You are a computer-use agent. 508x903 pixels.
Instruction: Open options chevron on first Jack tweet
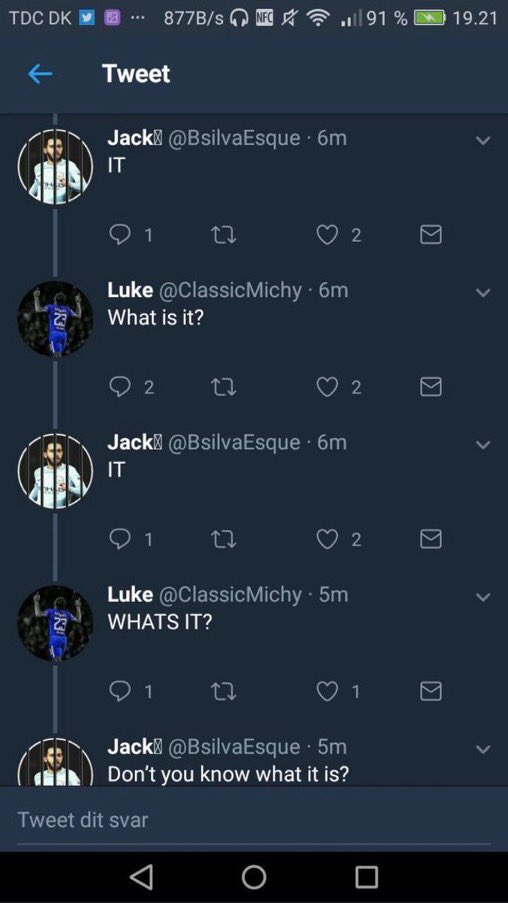(483, 141)
